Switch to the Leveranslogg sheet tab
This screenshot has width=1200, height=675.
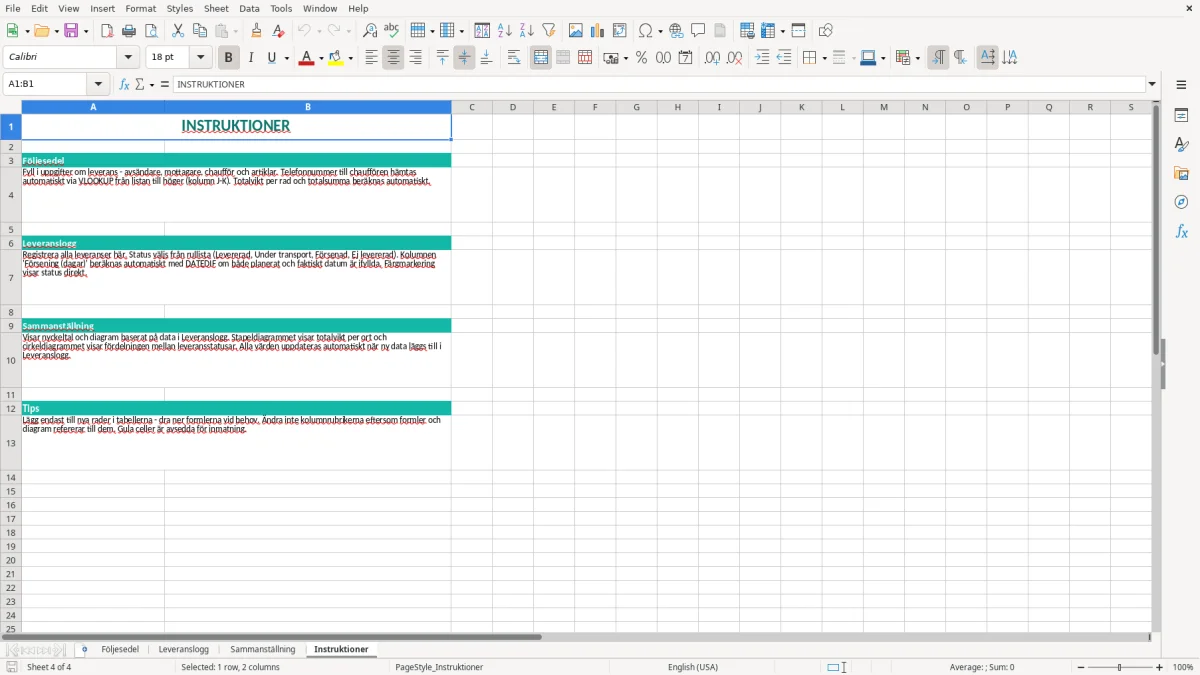coord(184,650)
